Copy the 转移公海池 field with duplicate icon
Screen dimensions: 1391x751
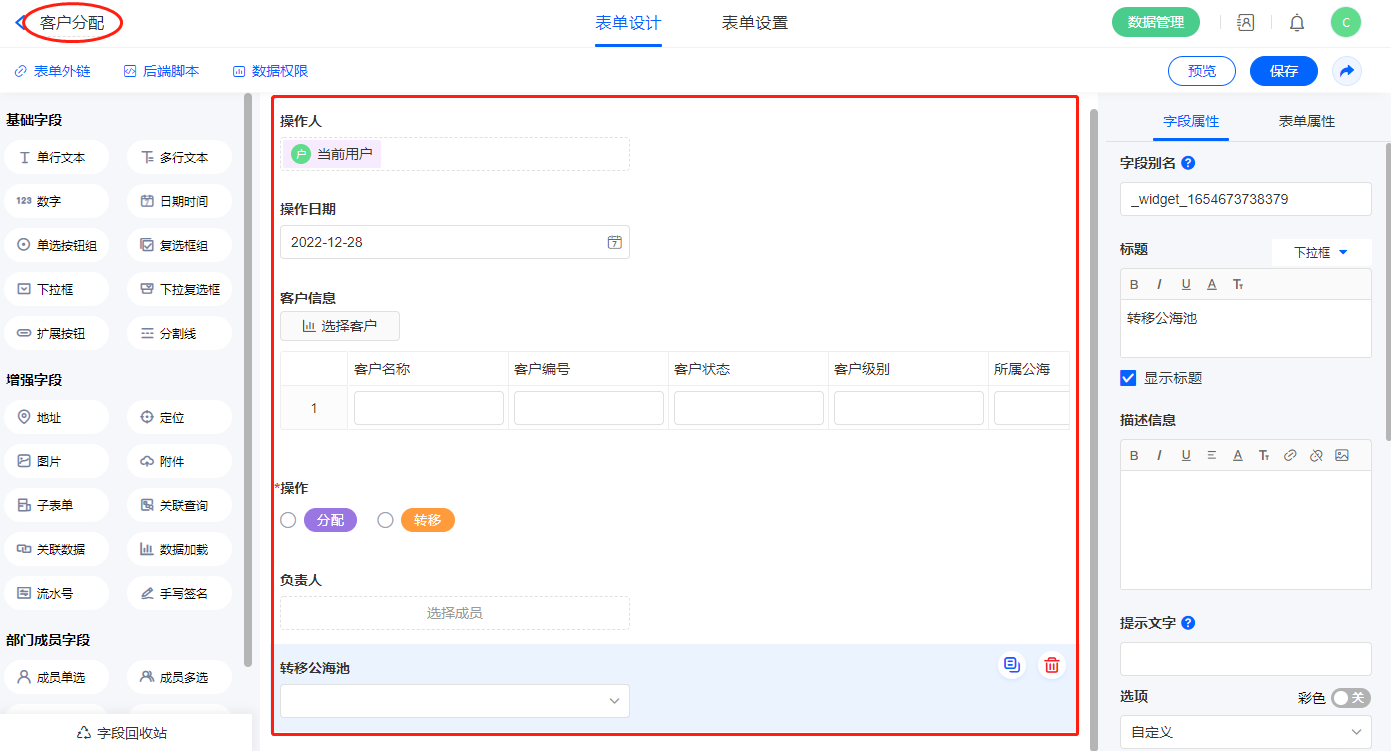pyautogui.click(x=1012, y=665)
